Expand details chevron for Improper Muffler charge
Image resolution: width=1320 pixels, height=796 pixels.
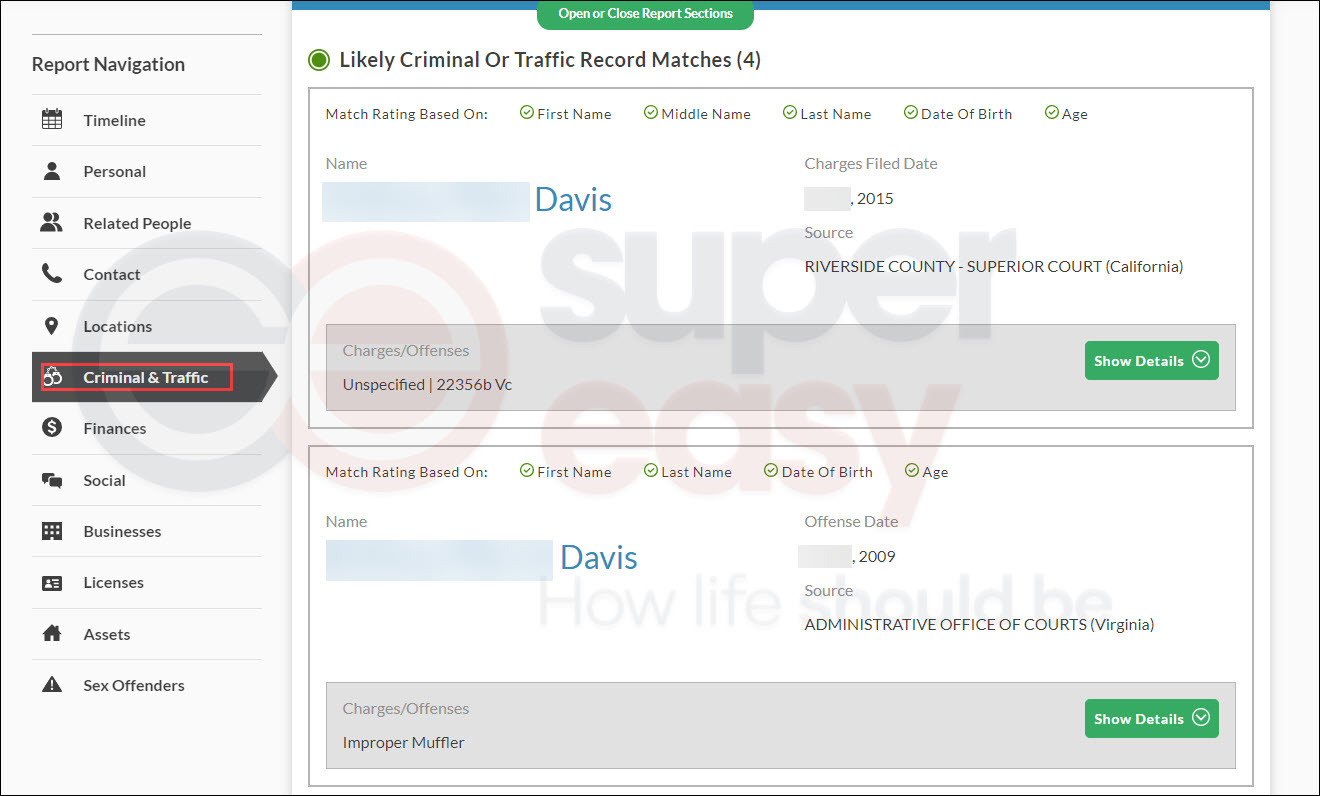point(1201,718)
